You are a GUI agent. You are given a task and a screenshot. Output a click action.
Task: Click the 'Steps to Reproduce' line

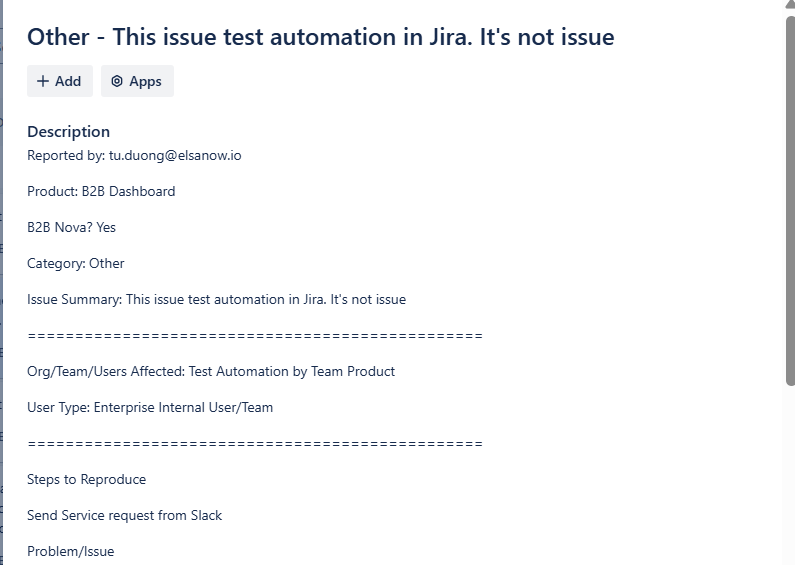click(87, 479)
